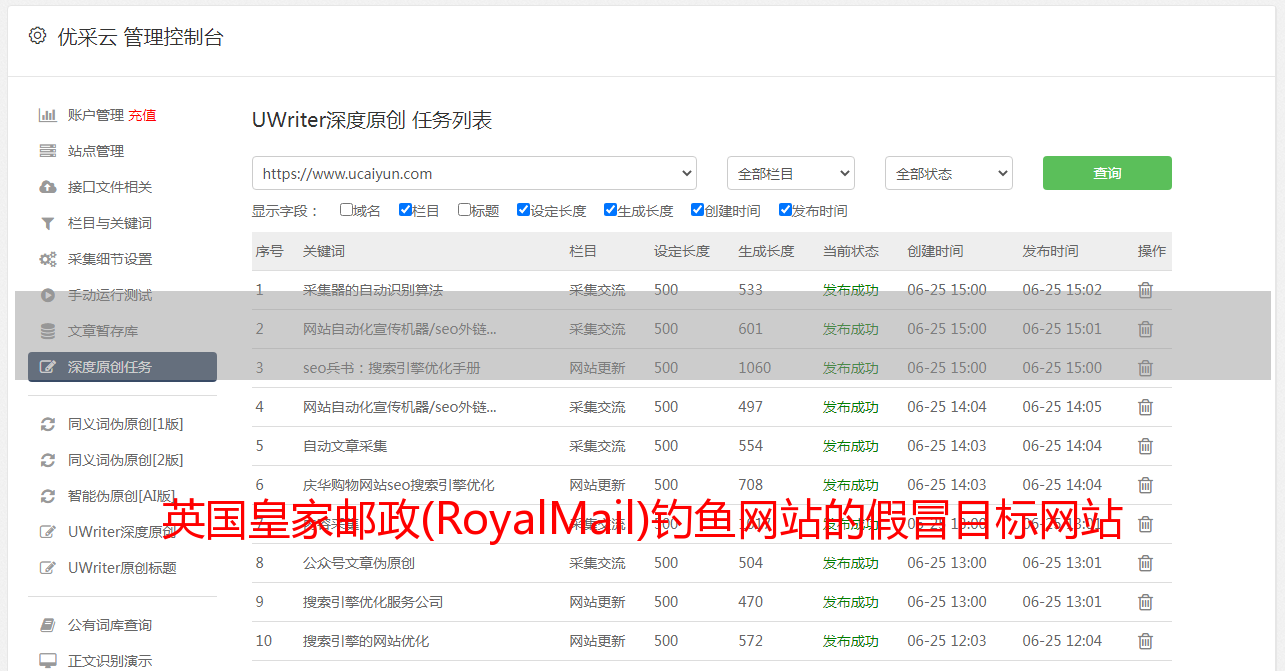
Task: Uncheck the 发布时间 field checkbox
Action: (x=785, y=210)
